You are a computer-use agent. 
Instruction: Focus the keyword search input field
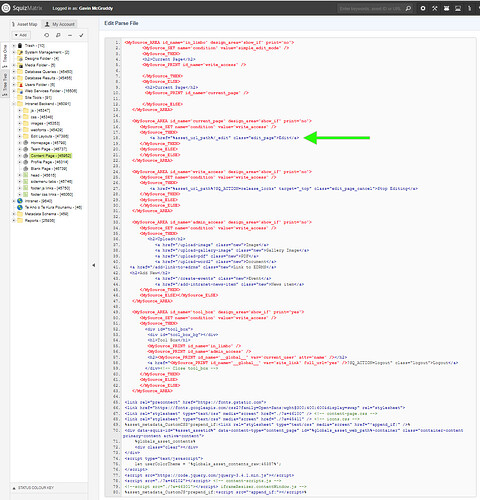[371, 8]
